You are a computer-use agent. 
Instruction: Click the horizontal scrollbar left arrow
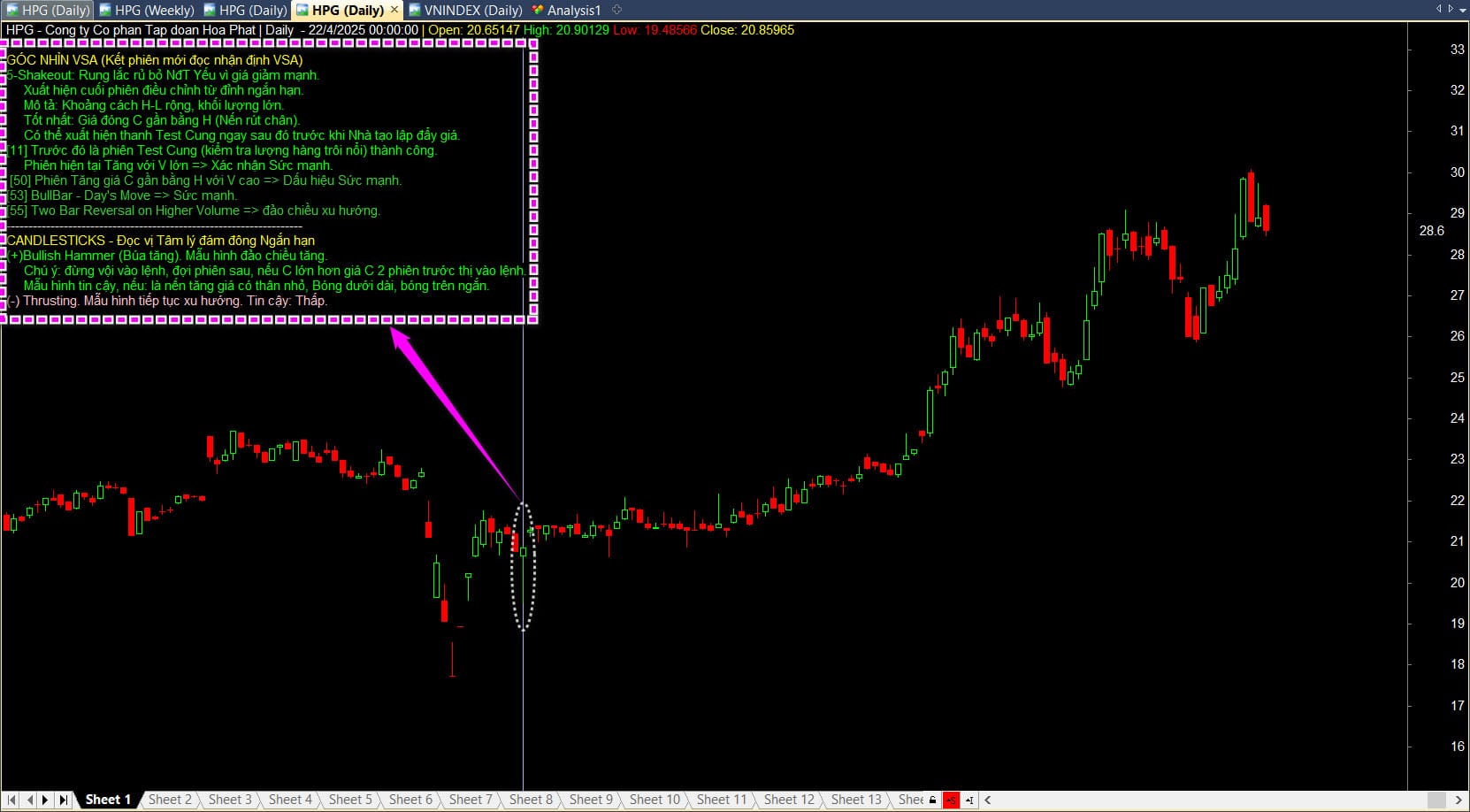tap(988, 800)
